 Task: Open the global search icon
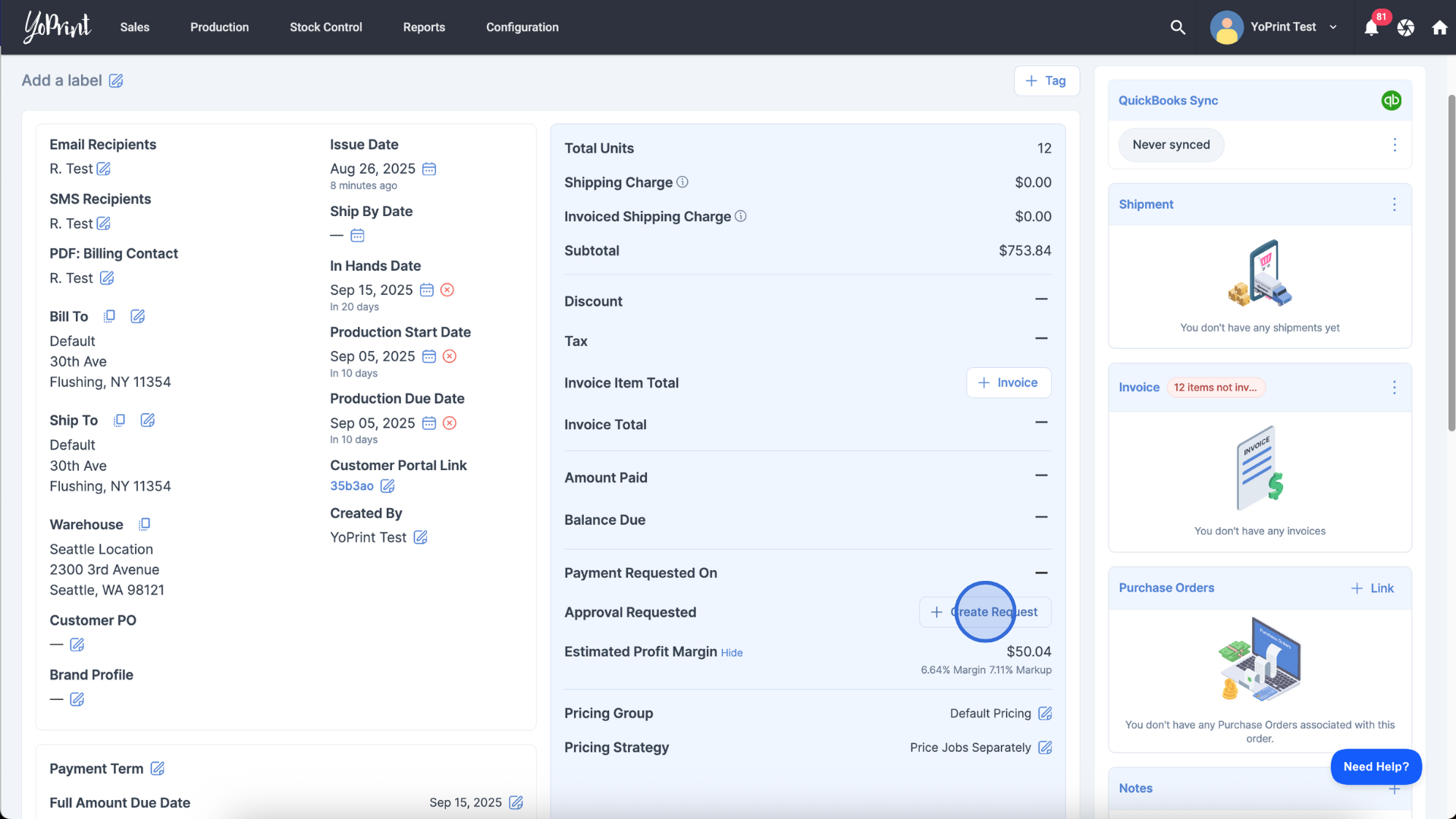coord(1177,27)
